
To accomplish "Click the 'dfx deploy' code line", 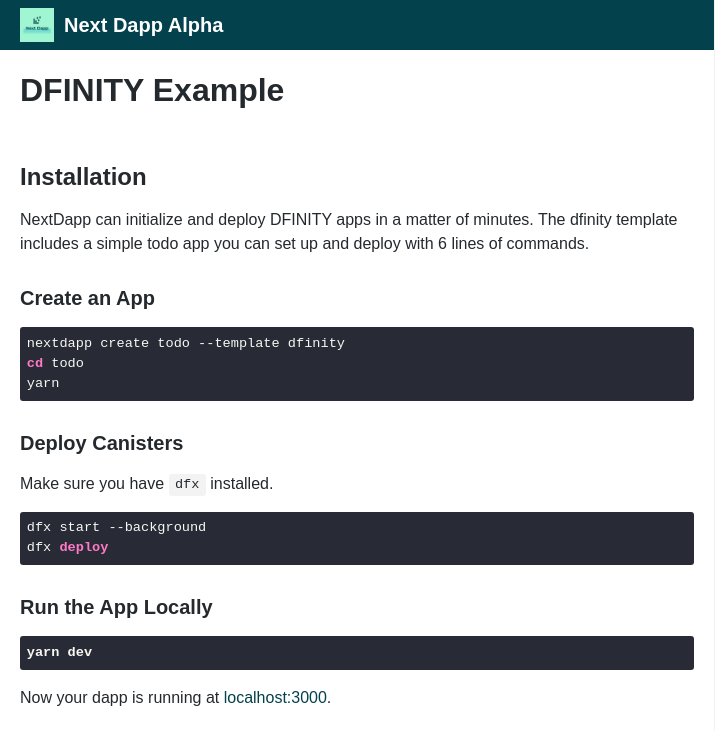I will (68, 547).
